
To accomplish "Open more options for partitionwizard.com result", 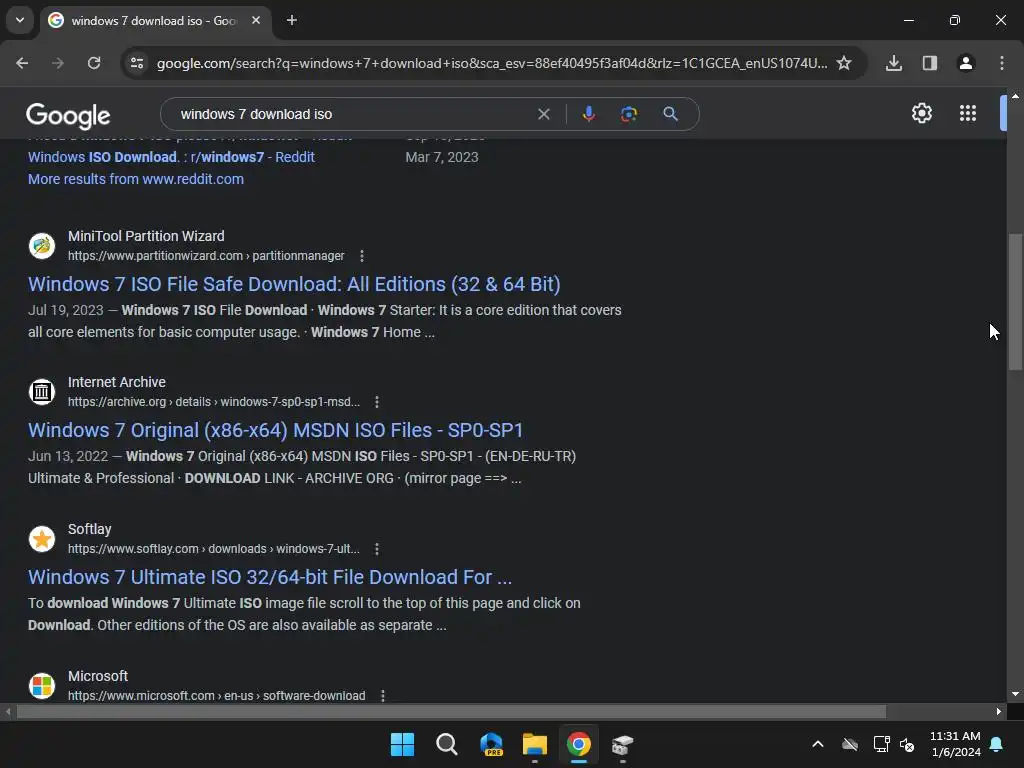I will (362, 256).
